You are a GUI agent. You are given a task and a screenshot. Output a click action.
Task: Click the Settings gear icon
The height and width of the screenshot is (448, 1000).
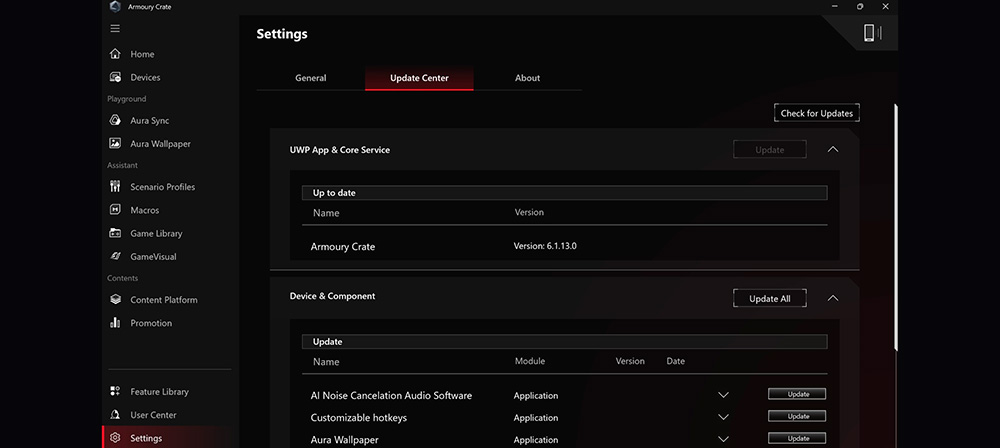[115, 438]
